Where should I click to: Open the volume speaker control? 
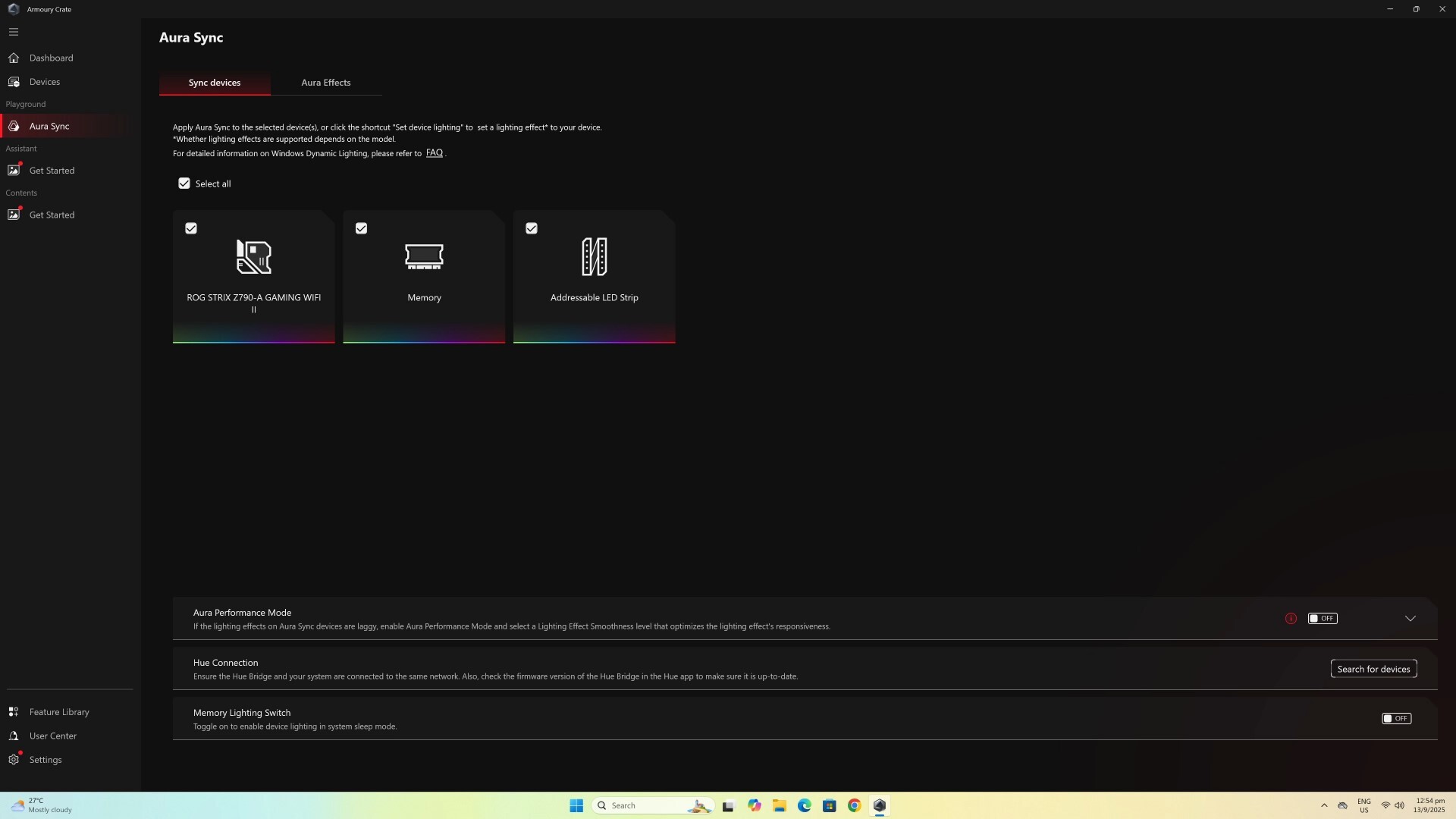(1399, 805)
